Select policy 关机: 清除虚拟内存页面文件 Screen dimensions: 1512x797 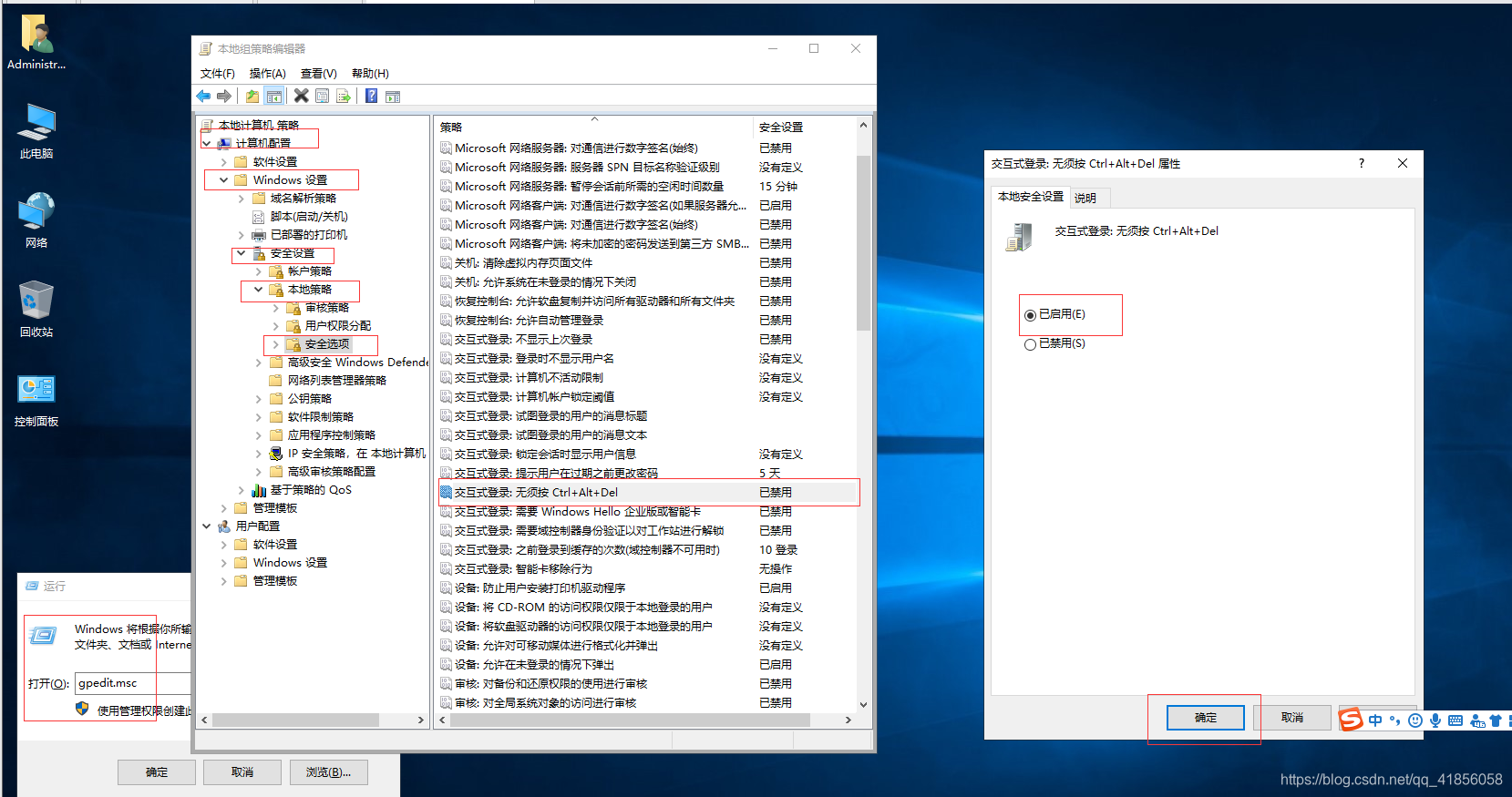[x=648, y=263]
